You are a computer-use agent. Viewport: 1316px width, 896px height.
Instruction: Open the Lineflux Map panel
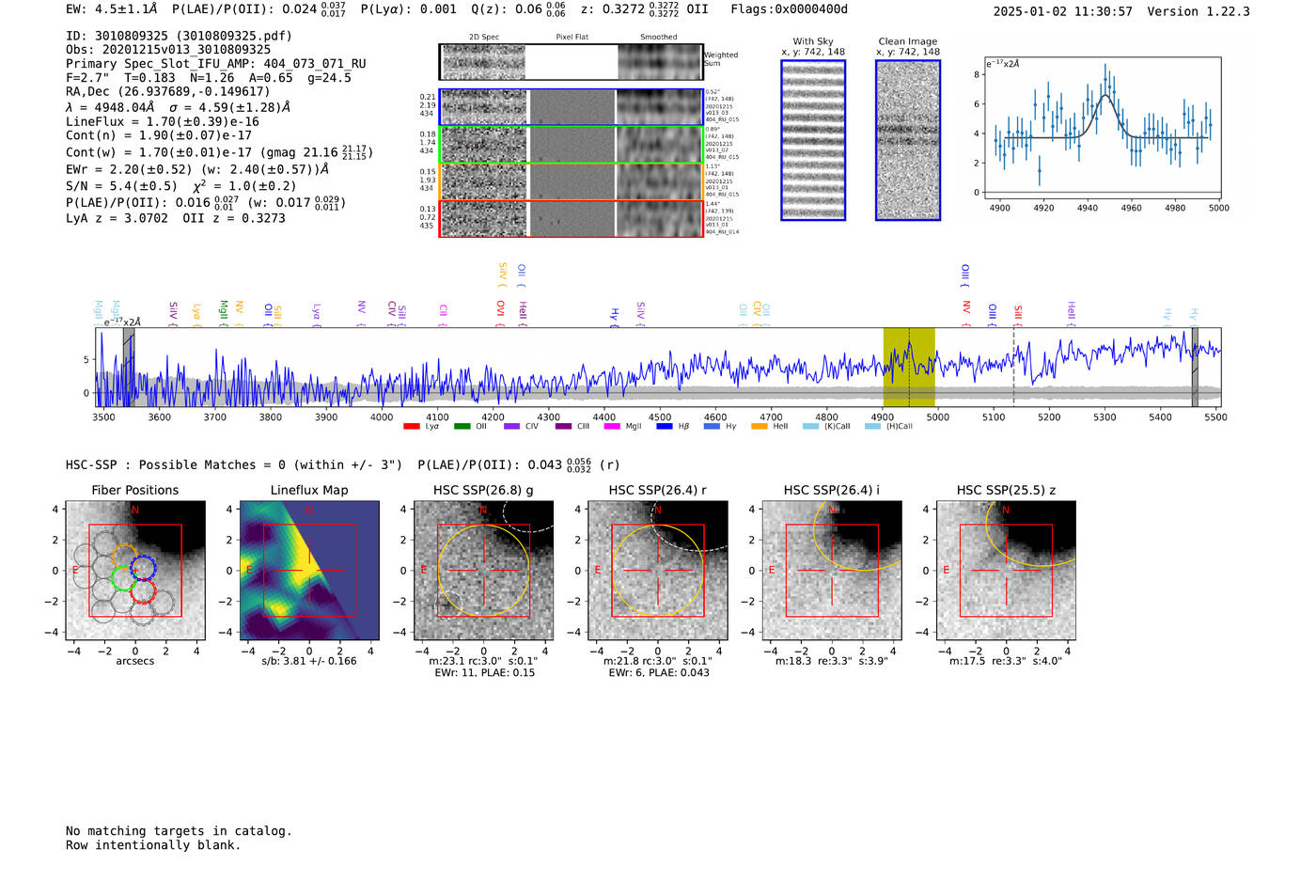pyautogui.click(x=309, y=571)
